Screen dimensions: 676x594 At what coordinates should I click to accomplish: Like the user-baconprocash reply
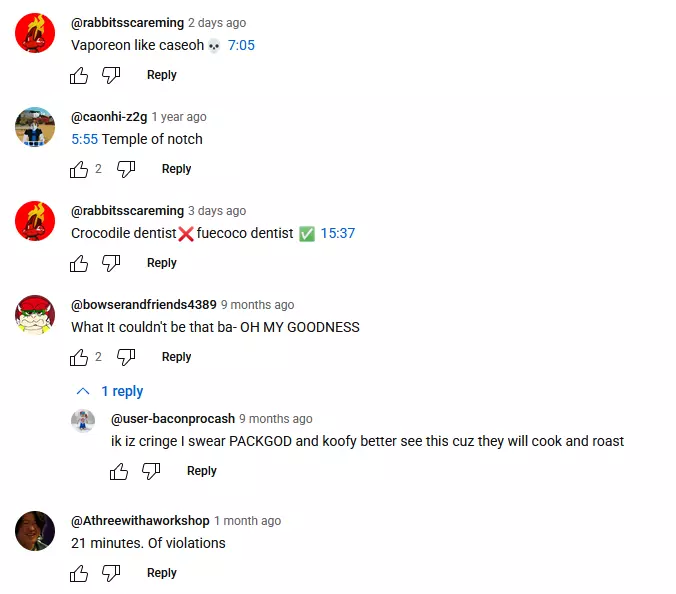[119, 471]
